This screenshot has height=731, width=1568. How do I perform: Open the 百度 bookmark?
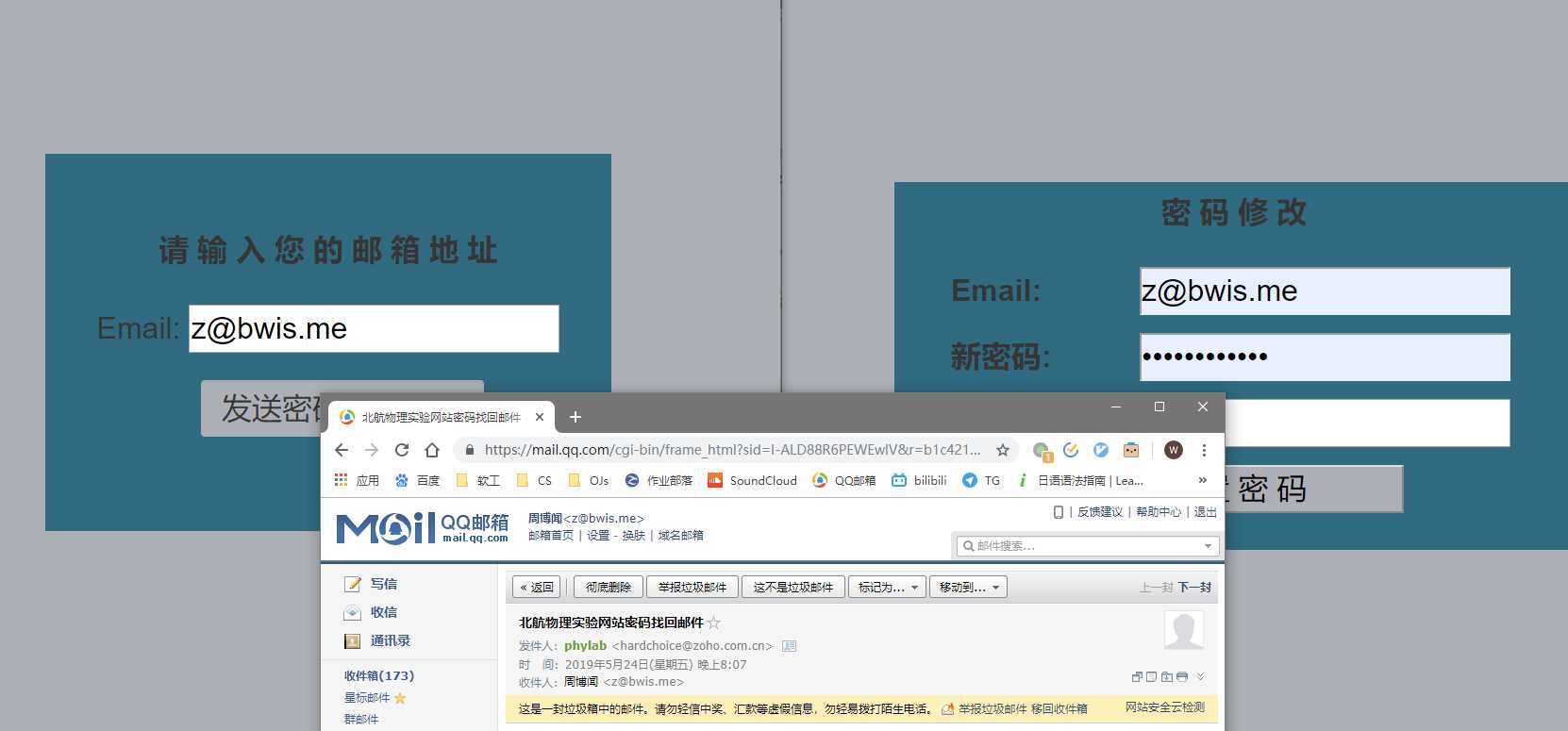pyautogui.click(x=418, y=480)
